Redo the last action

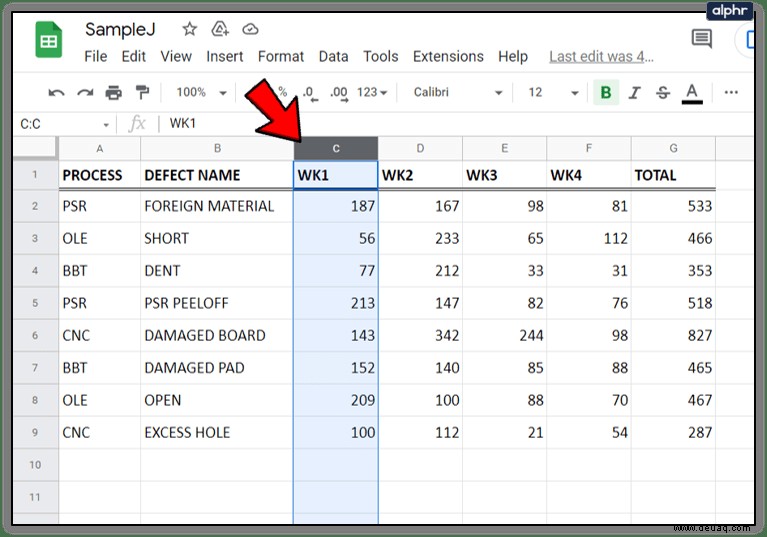85,92
